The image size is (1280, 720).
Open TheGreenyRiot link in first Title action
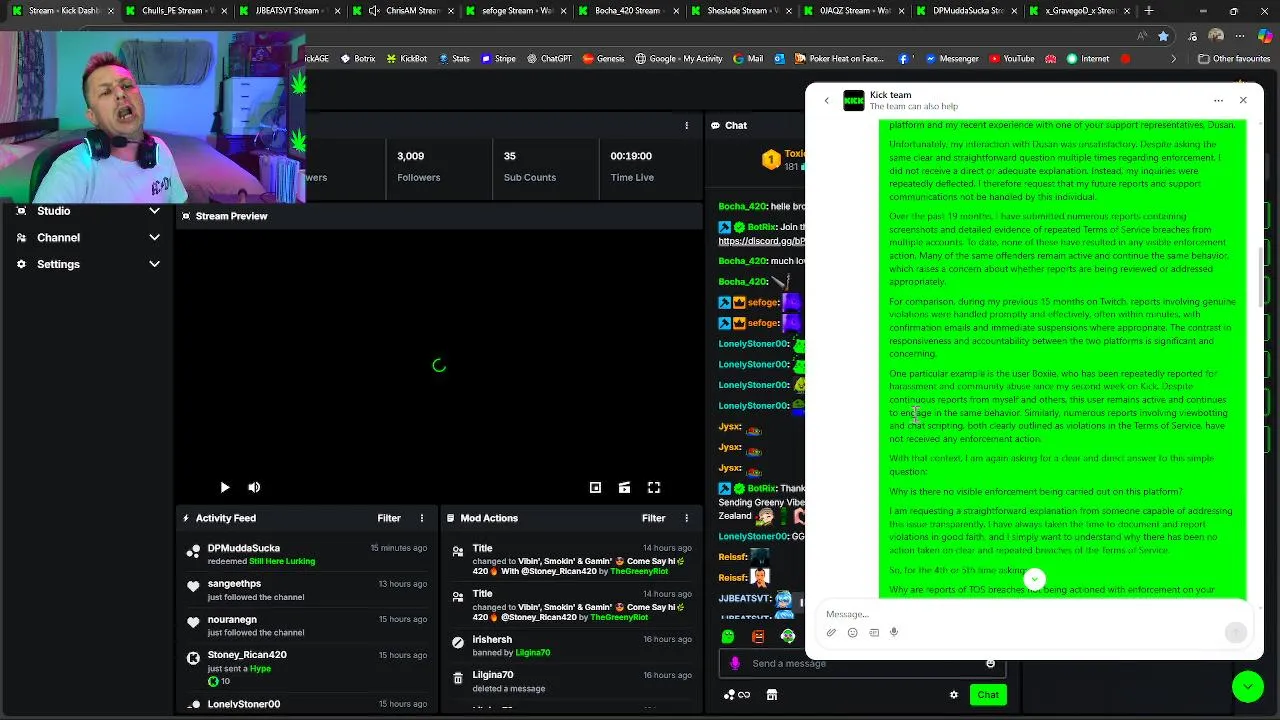coord(639,571)
